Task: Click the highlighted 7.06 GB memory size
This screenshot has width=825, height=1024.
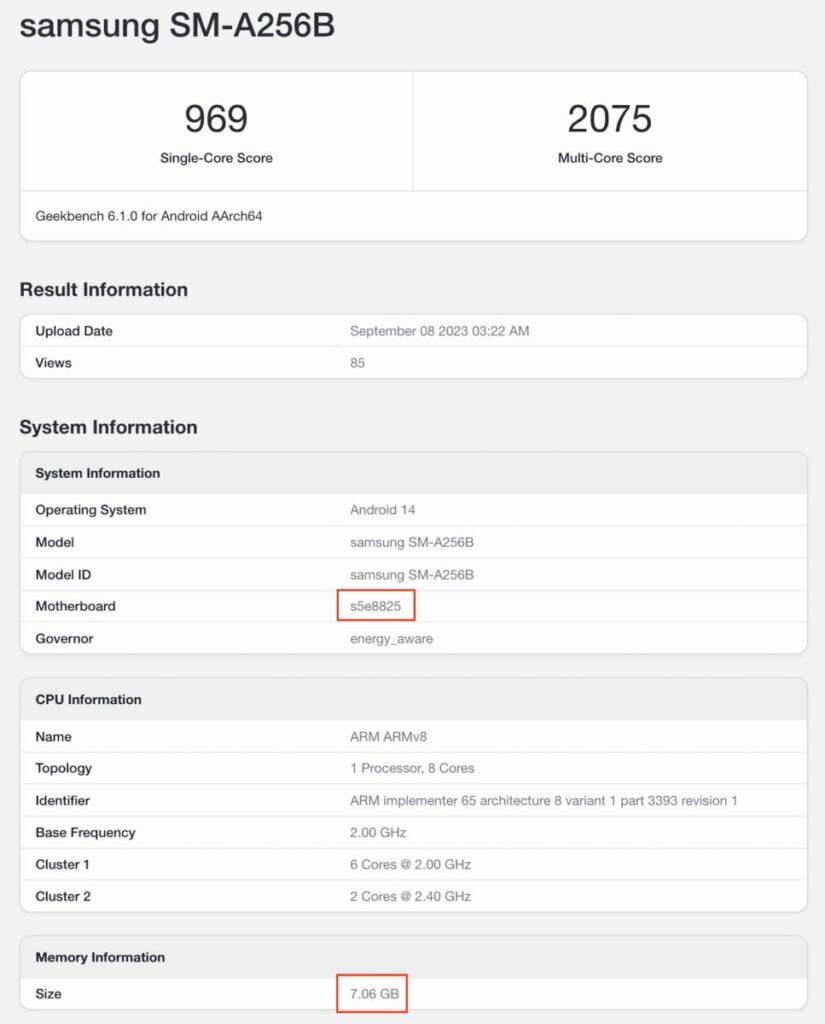Action: pyautogui.click(x=373, y=994)
